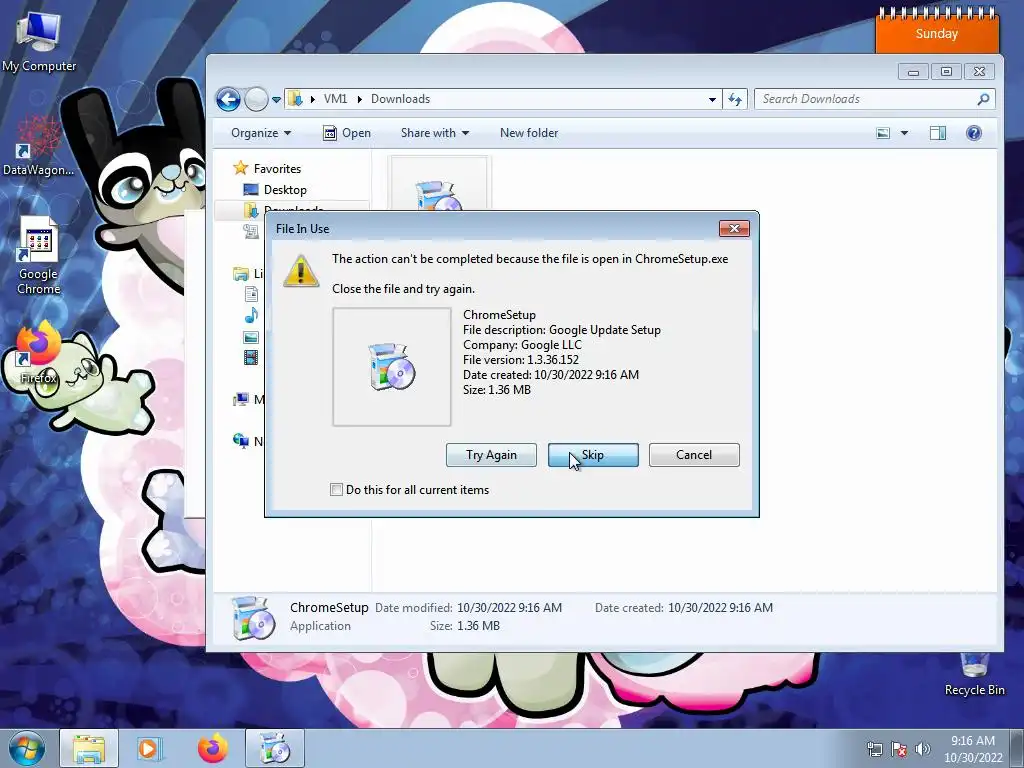This screenshot has height=768, width=1024.
Task: Click the refresh button beside address bar
Action: (735, 99)
